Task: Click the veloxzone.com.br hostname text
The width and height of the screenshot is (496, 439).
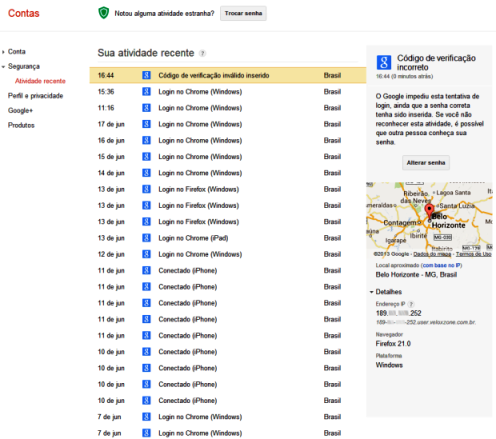Action: (426, 322)
